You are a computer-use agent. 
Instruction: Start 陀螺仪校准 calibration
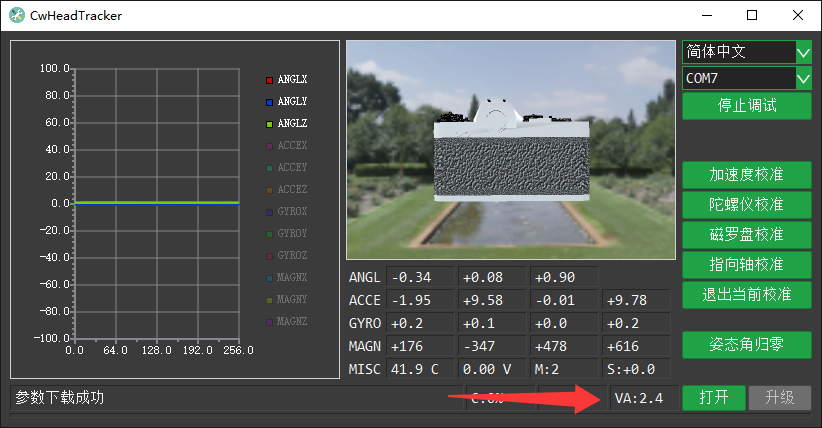[x=747, y=205]
